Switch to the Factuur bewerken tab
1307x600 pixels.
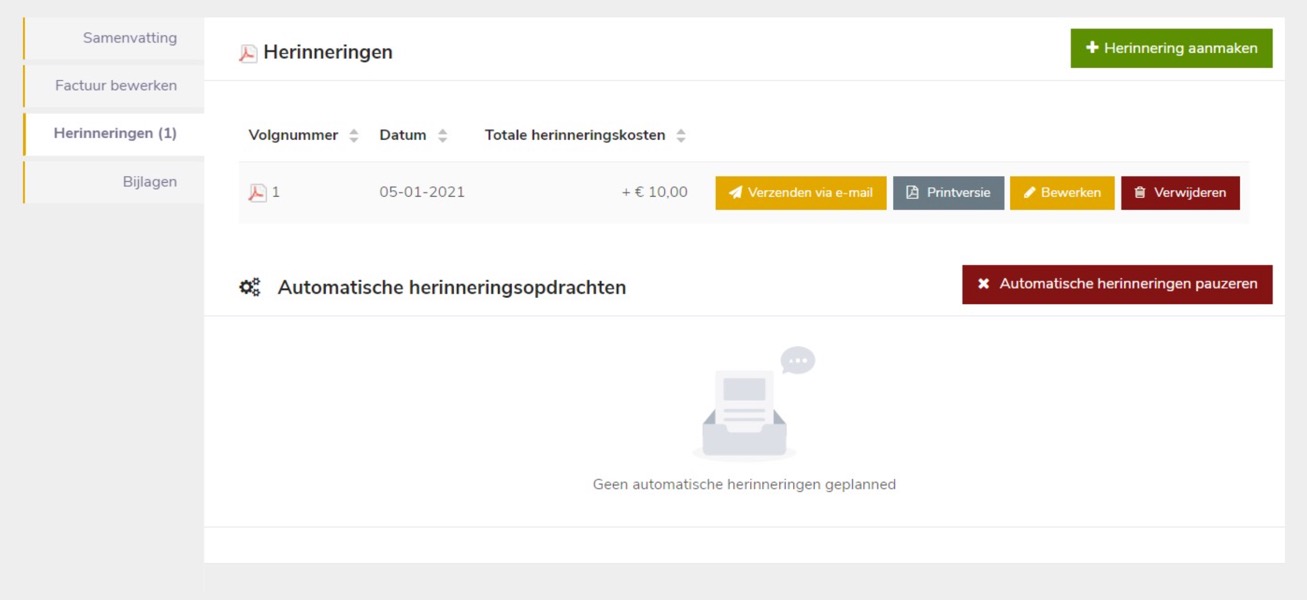(x=116, y=86)
